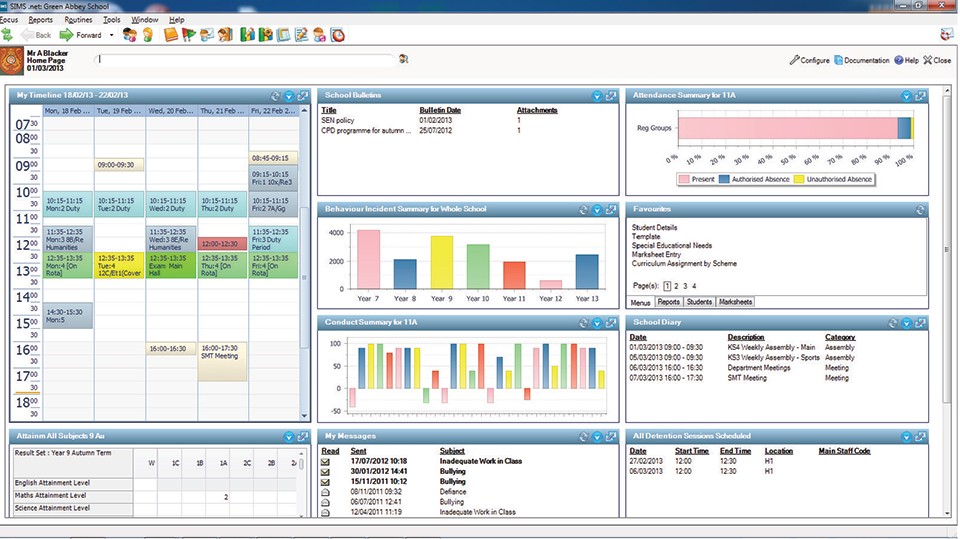Open the My Timeline panel options dropdown
Viewport: 960px width, 539px height.
(x=289, y=96)
